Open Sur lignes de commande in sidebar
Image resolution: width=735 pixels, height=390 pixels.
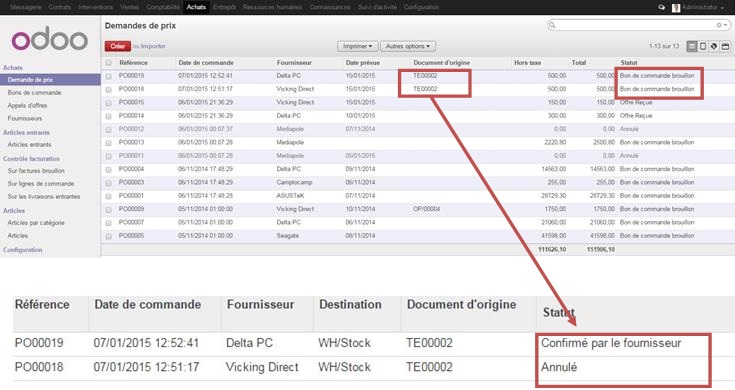click(41, 184)
